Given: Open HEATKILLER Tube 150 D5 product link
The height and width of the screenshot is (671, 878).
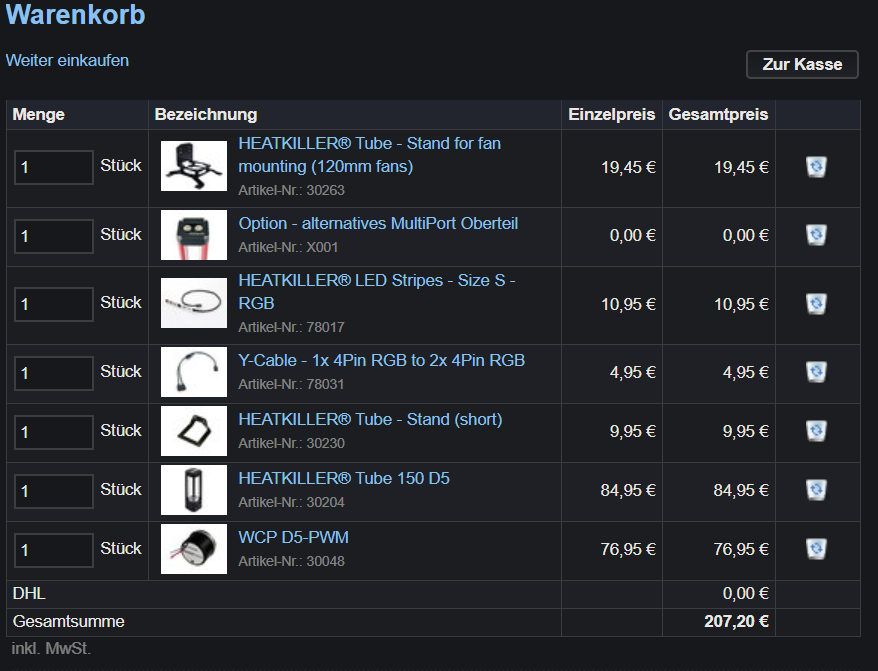Looking at the screenshot, I should click(x=344, y=478).
